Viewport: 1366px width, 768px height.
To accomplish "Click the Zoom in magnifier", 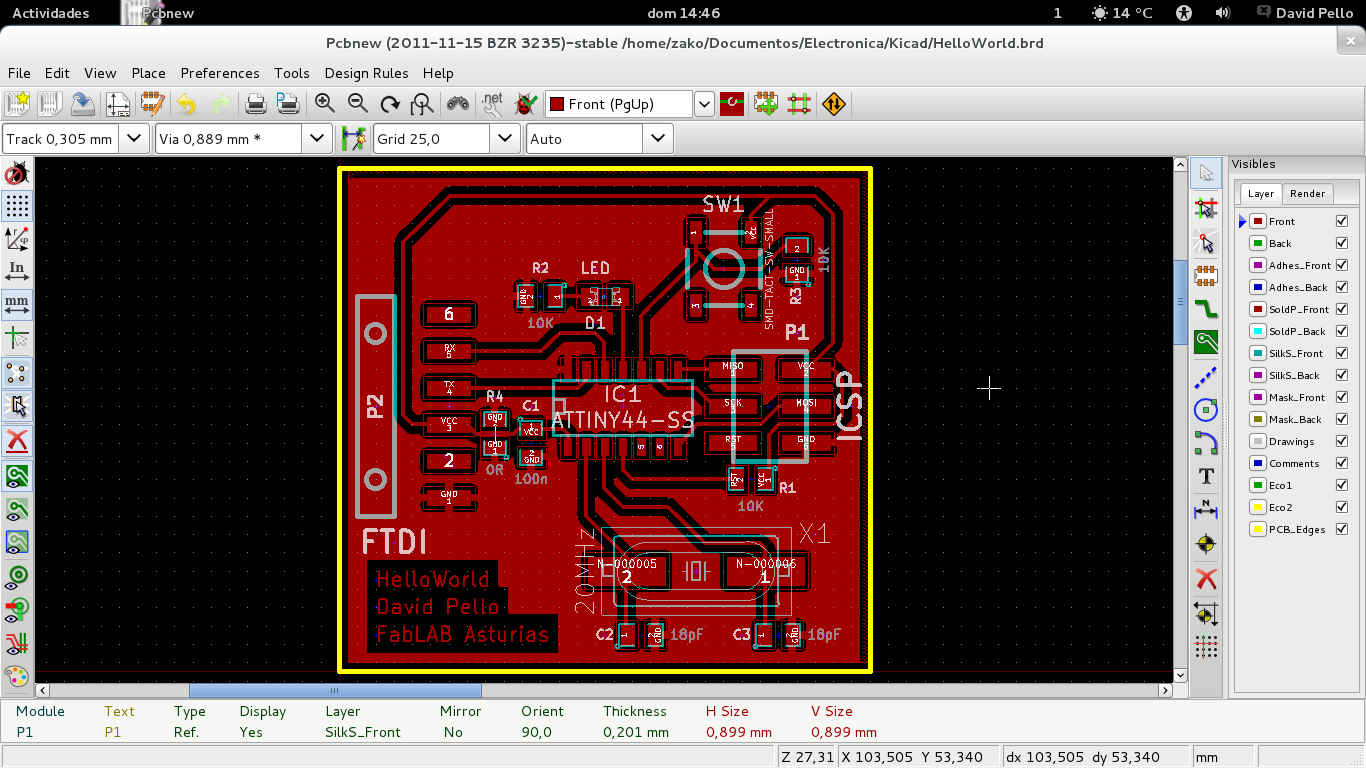I will click(324, 103).
